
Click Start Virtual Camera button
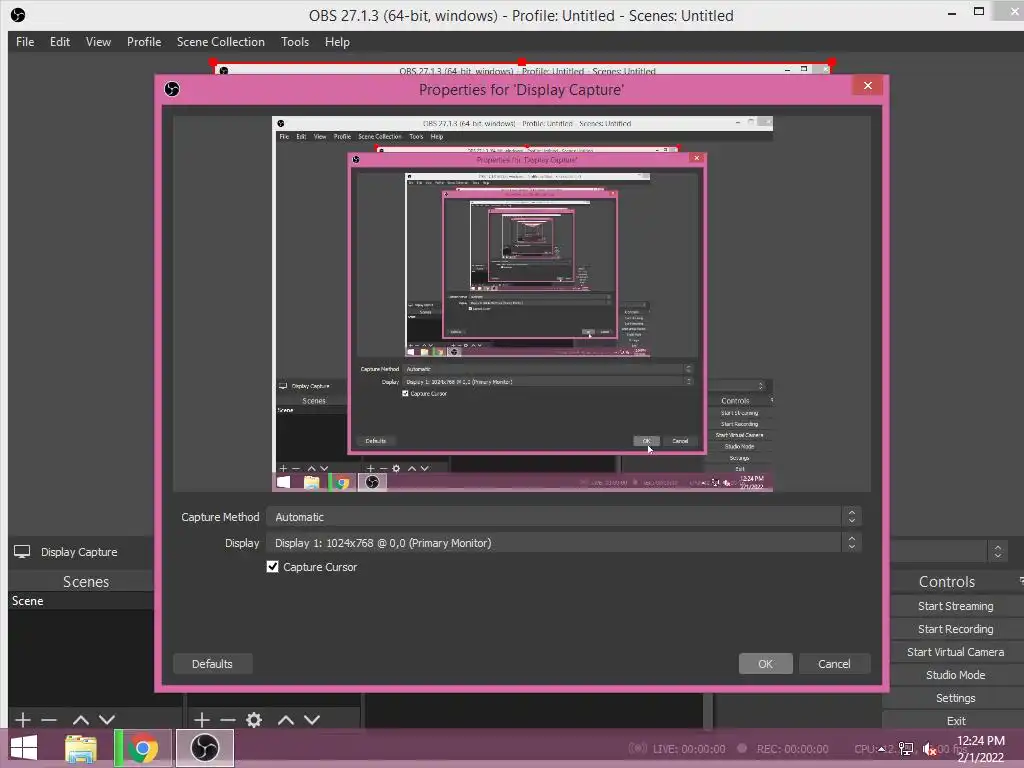[x=955, y=652]
